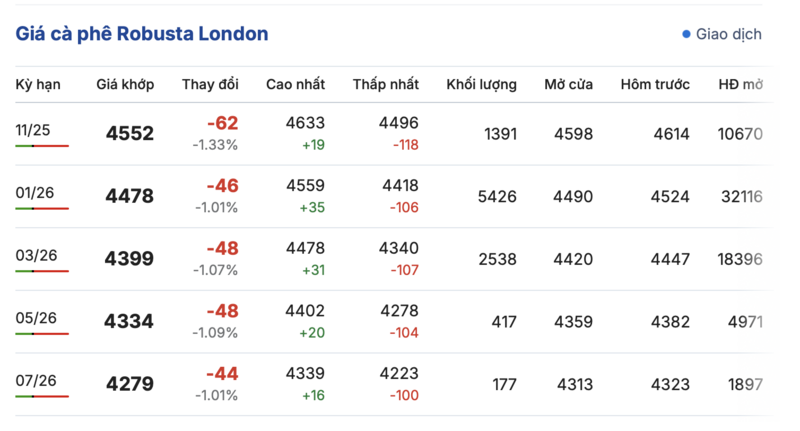Select the 05/26 contract term
The width and height of the screenshot is (800, 431).
(36, 318)
